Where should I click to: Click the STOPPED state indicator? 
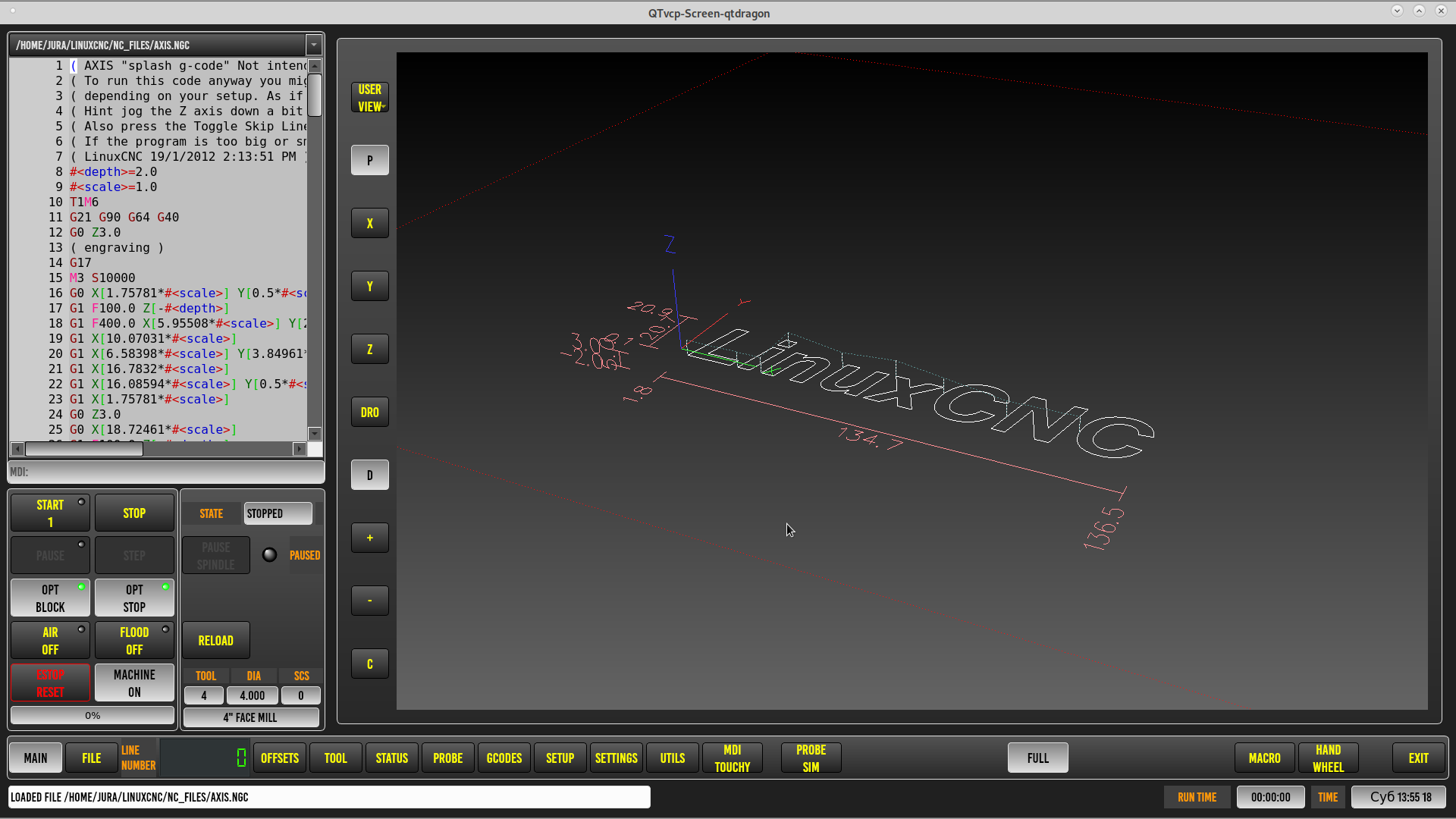tap(278, 513)
